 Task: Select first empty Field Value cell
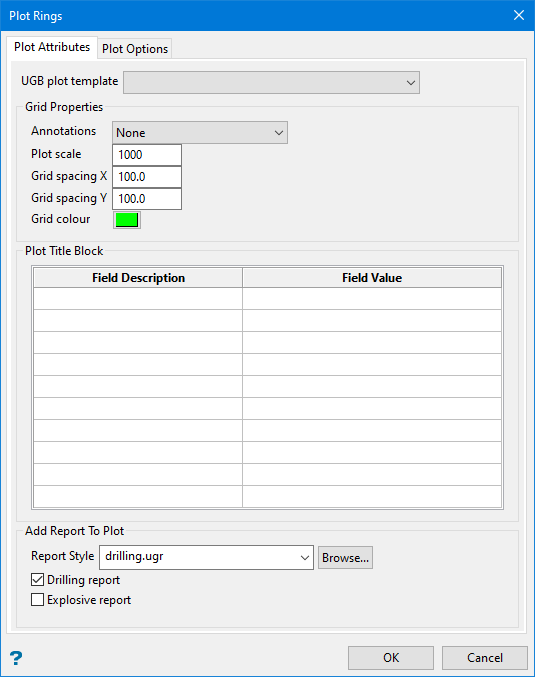pyautogui.click(x=372, y=298)
